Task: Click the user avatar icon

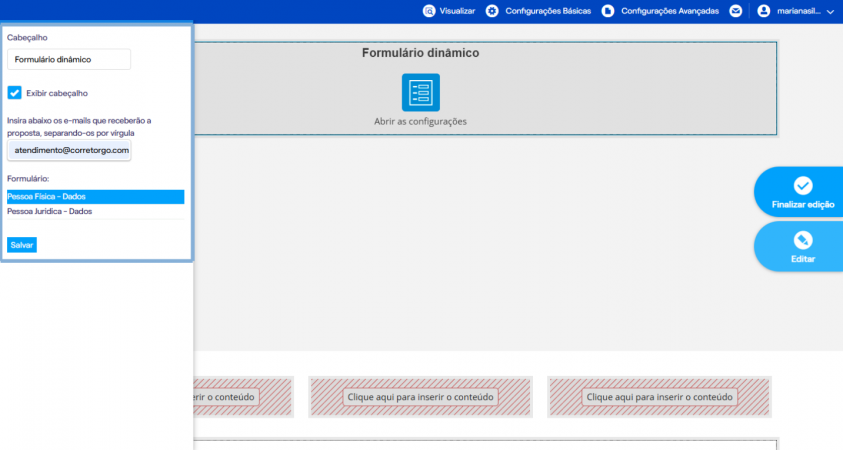Action: 763,11
